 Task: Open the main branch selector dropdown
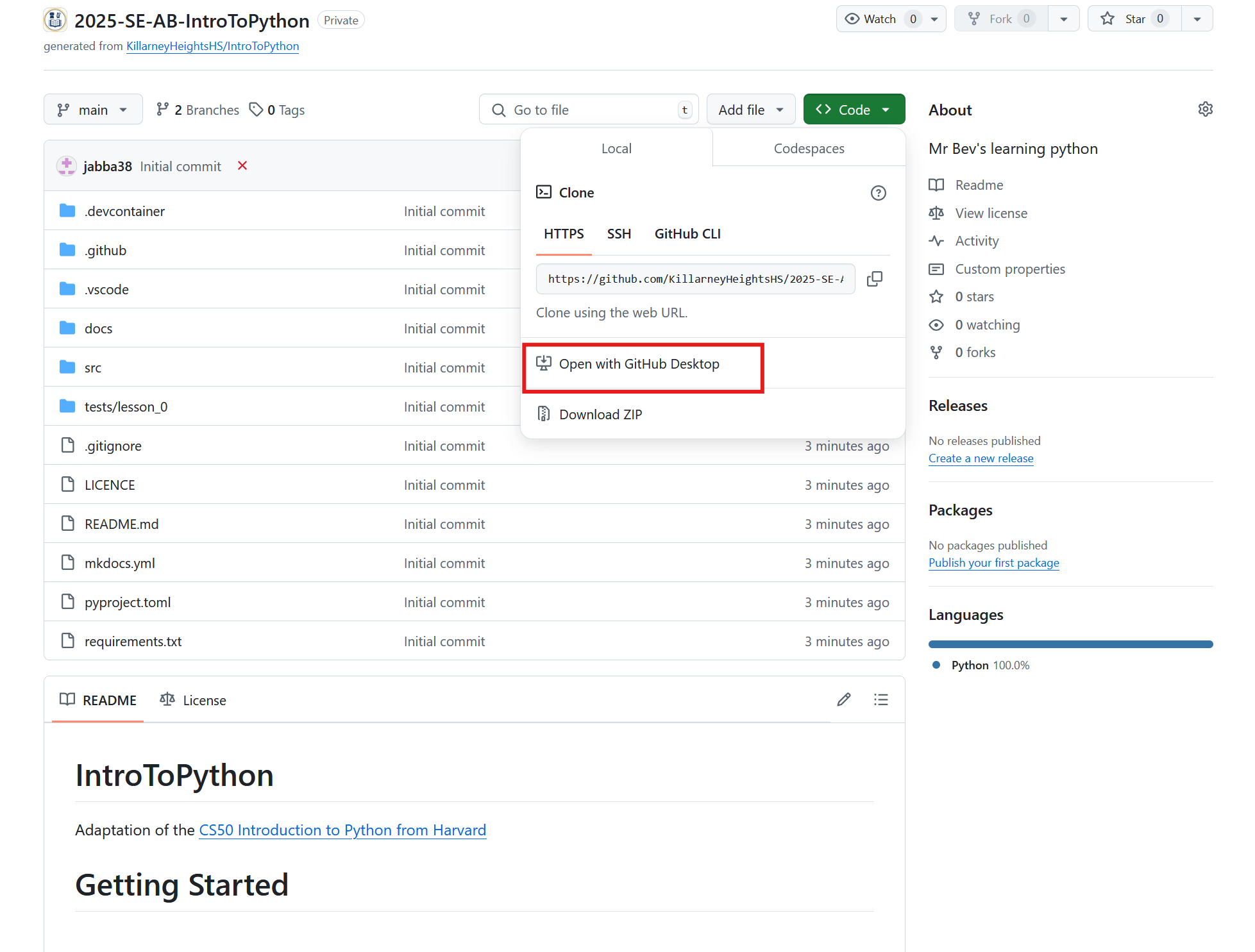[93, 110]
